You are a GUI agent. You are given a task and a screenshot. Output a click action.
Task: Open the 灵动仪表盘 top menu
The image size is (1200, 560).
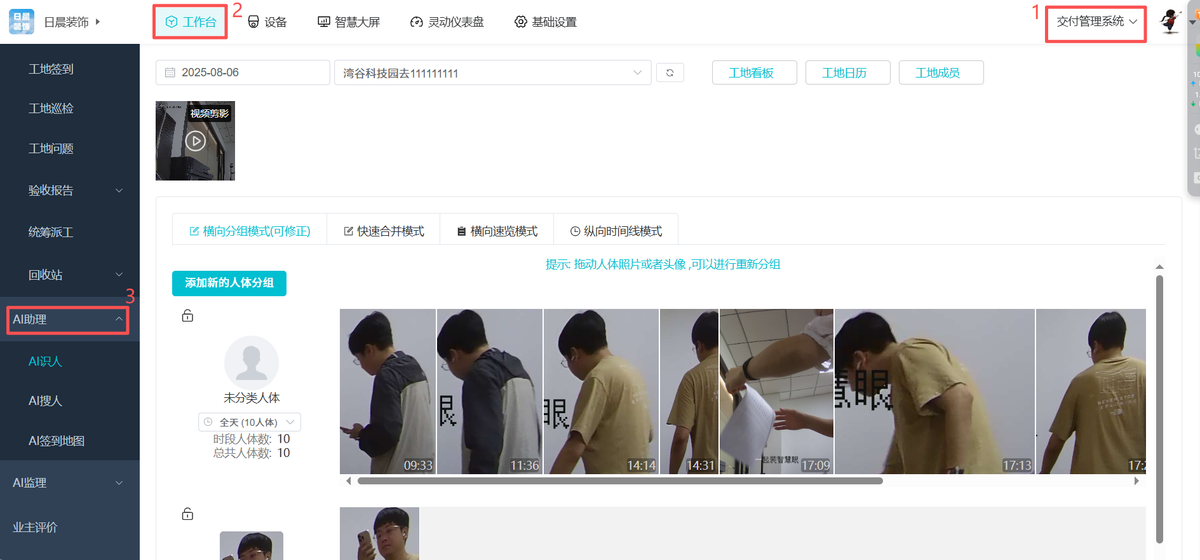pos(447,22)
